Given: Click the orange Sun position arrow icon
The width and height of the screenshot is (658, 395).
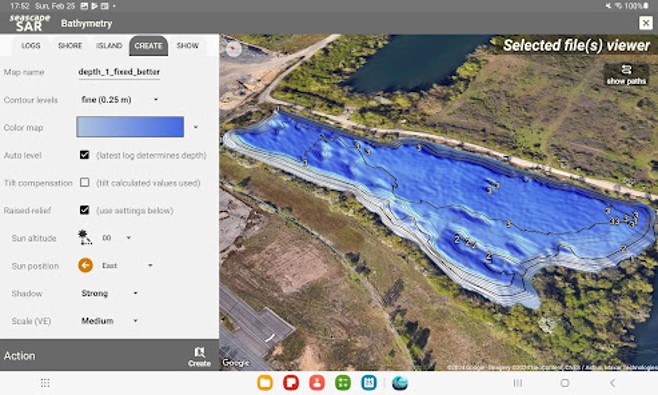Looking at the screenshot, I should 85,265.
